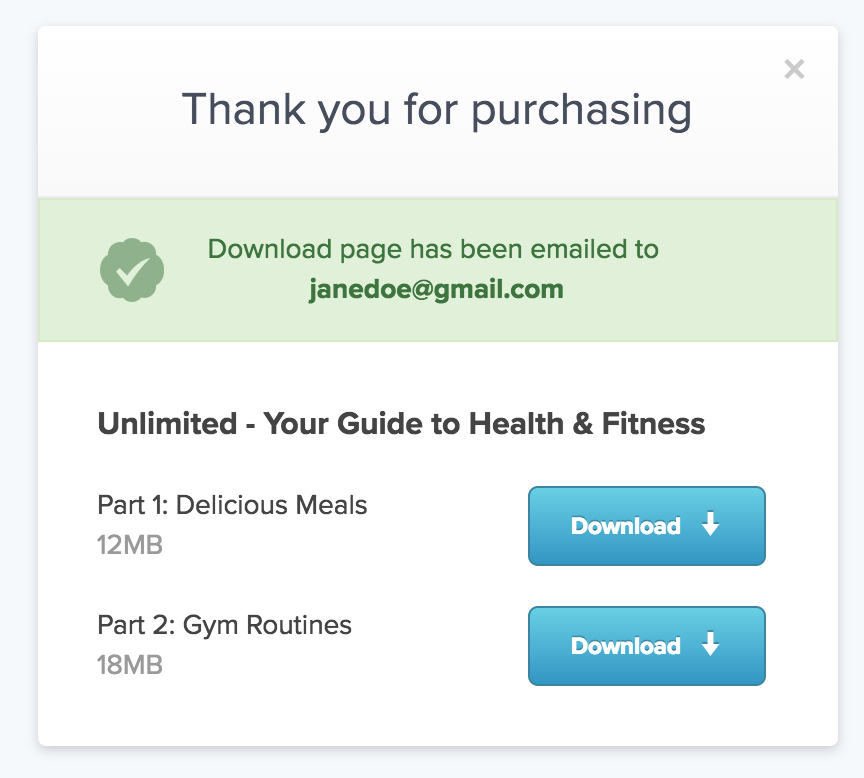Click the green verified checkmark badge
864x778 pixels.
132,270
